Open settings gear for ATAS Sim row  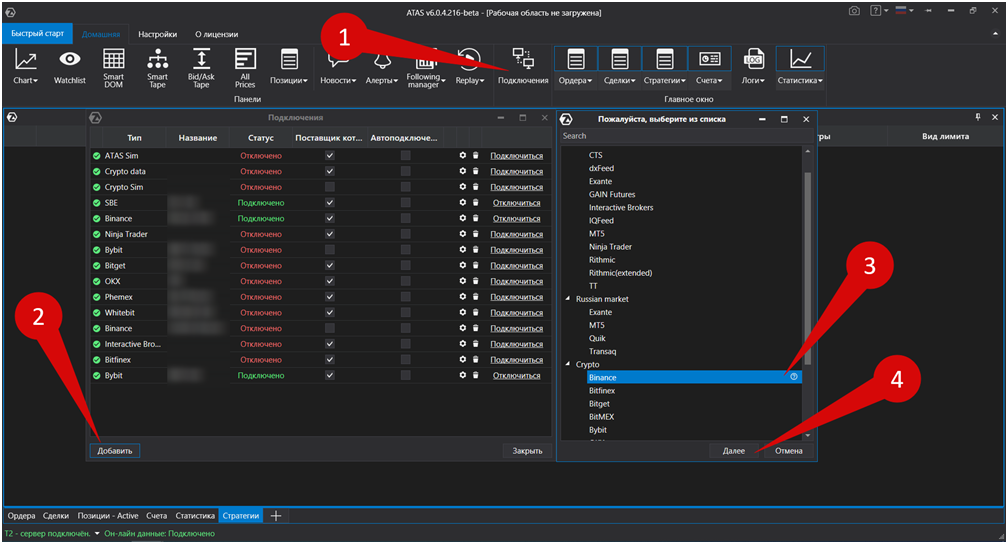(462, 155)
